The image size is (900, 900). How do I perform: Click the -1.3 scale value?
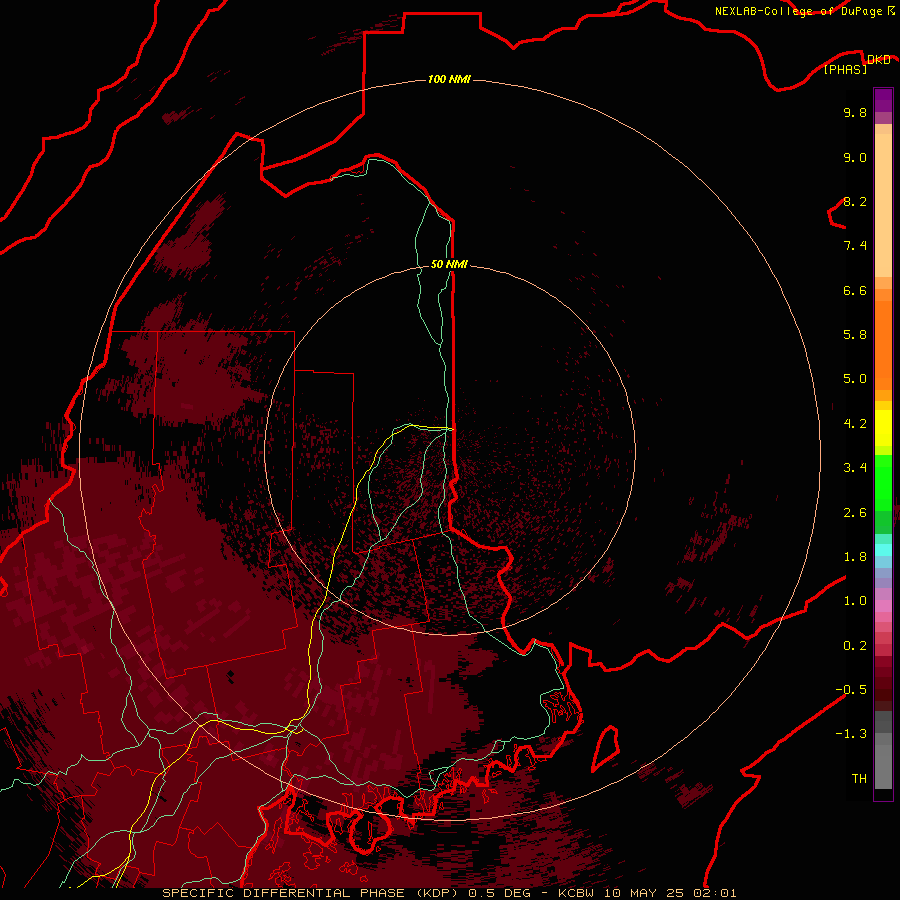pyautogui.click(x=851, y=734)
